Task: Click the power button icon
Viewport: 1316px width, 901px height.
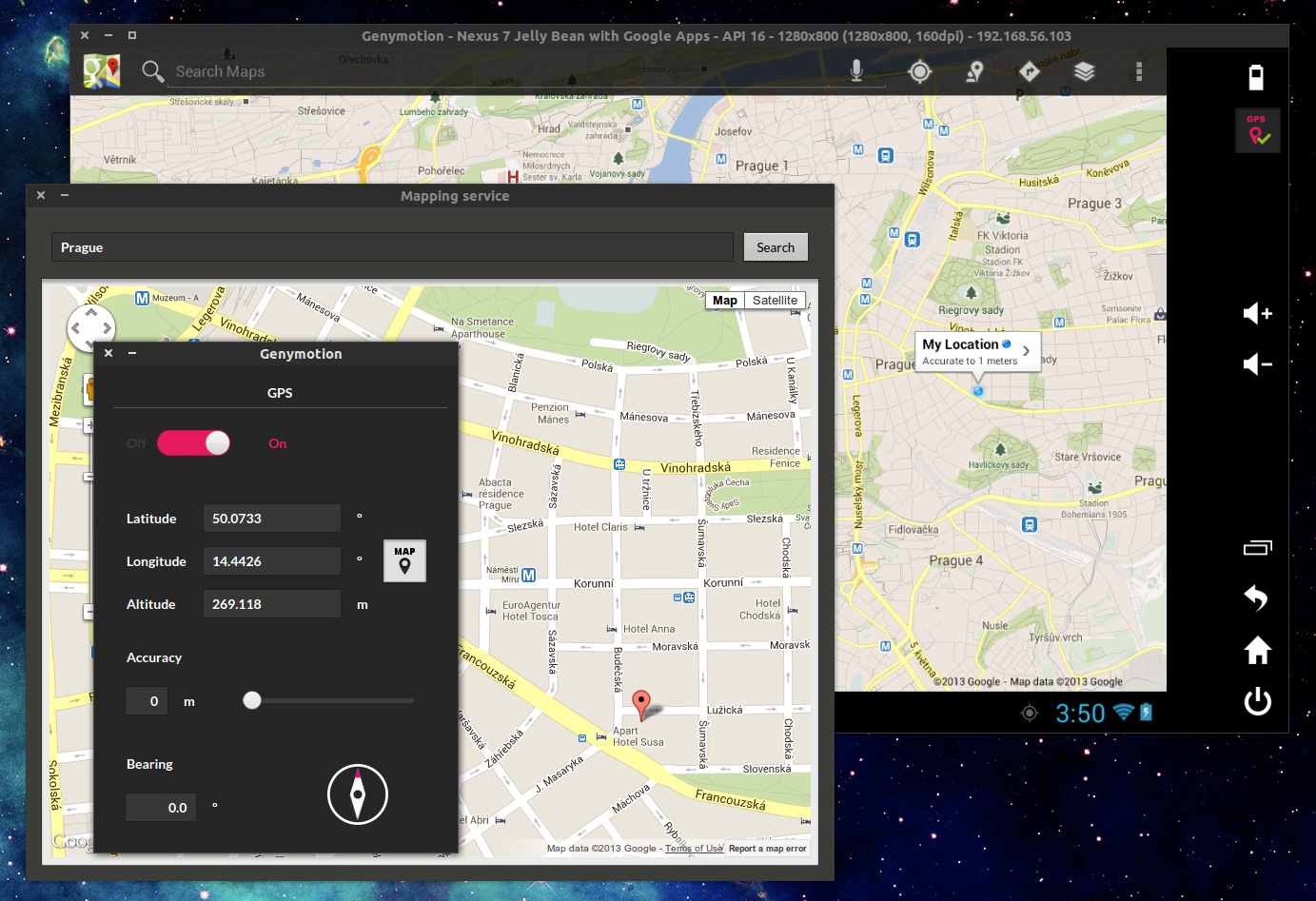Action: (1257, 702)
